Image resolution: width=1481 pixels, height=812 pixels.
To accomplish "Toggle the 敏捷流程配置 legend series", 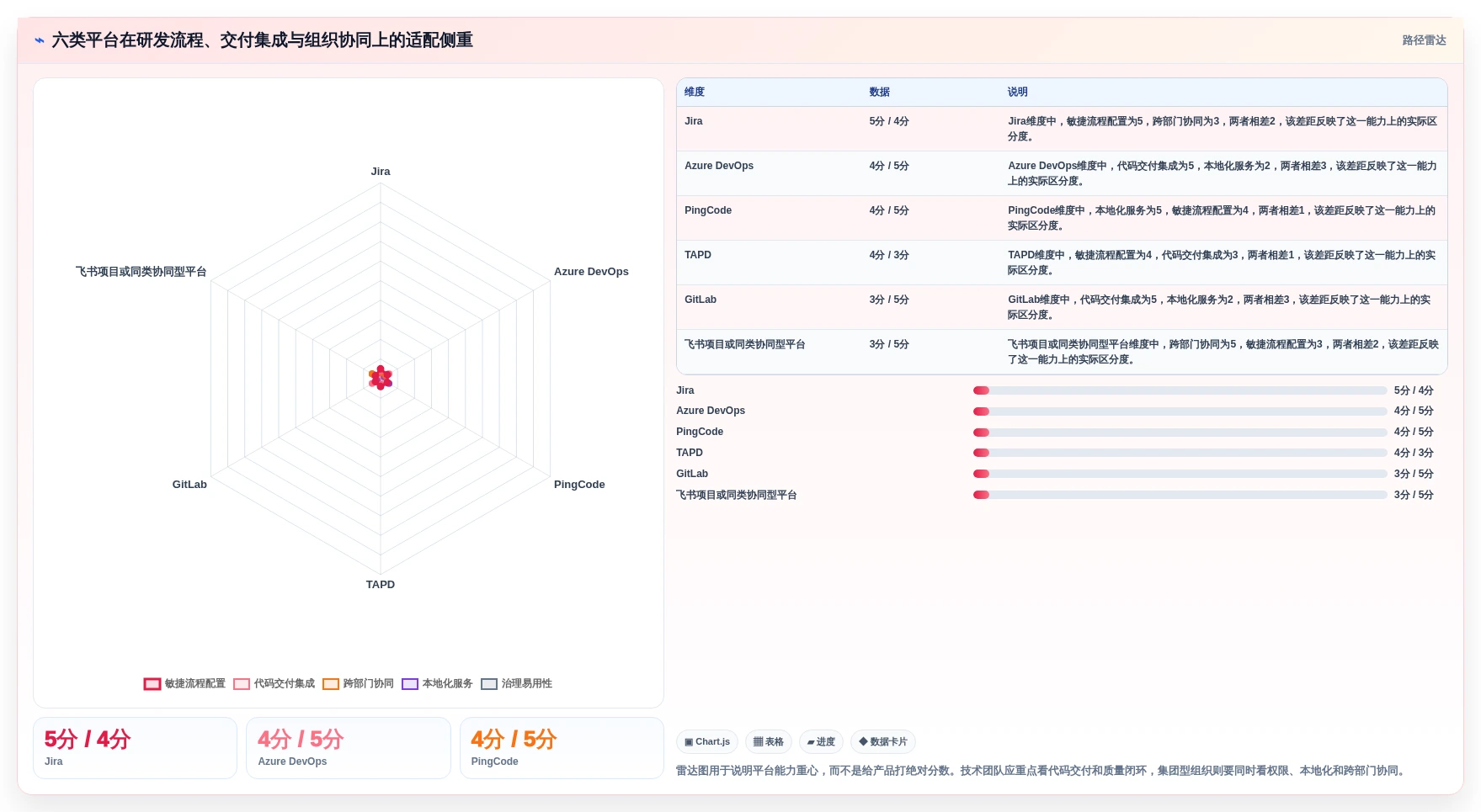I will pyautogui.click(x=184, y=683).
